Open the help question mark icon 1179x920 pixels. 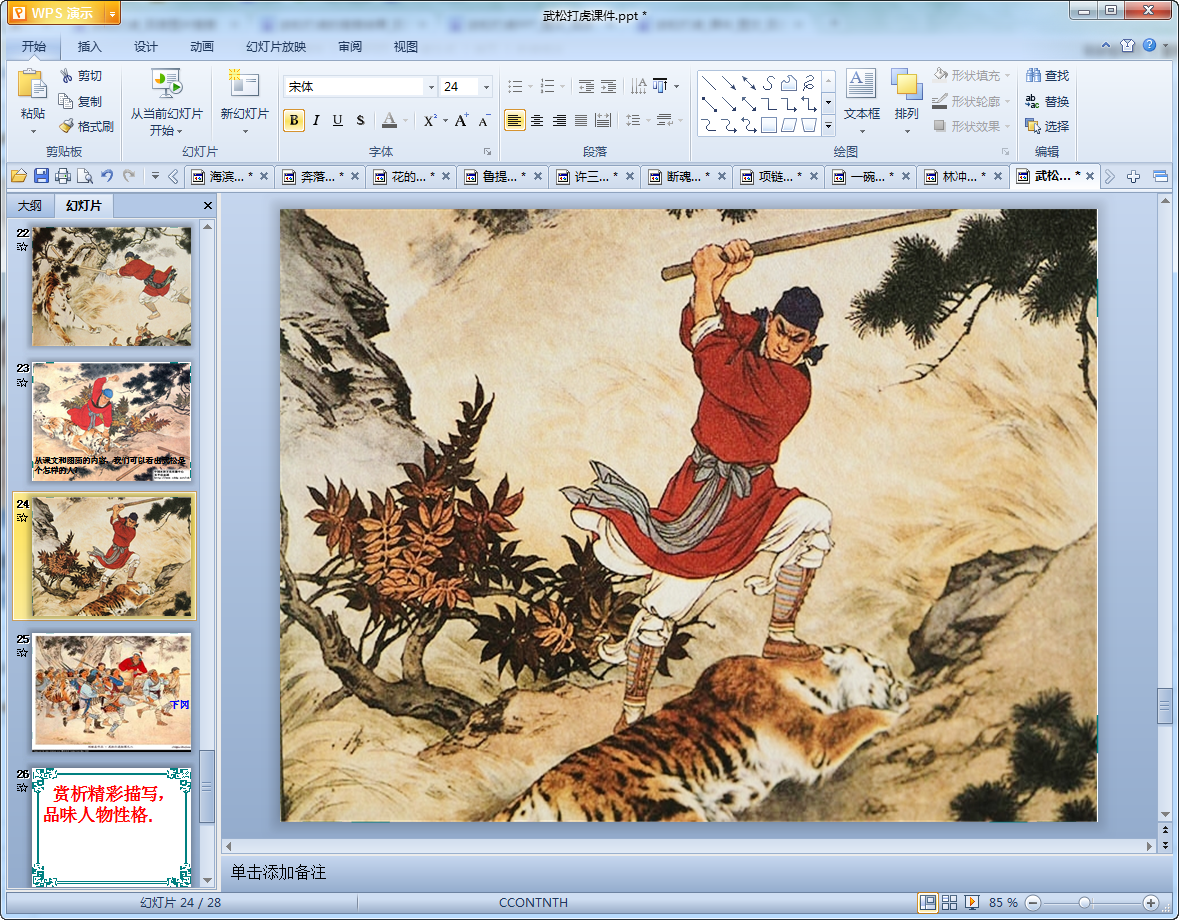click(1150, 45)
